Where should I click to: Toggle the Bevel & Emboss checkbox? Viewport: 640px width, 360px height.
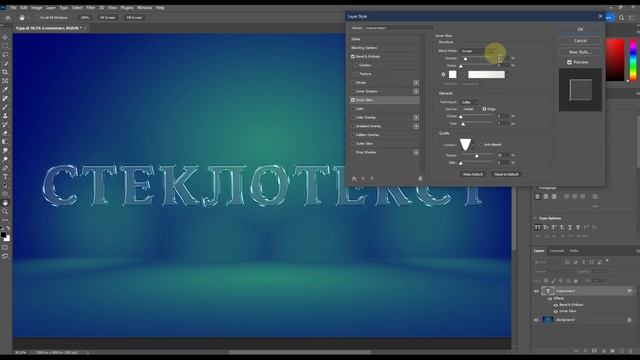click(353, 57)
